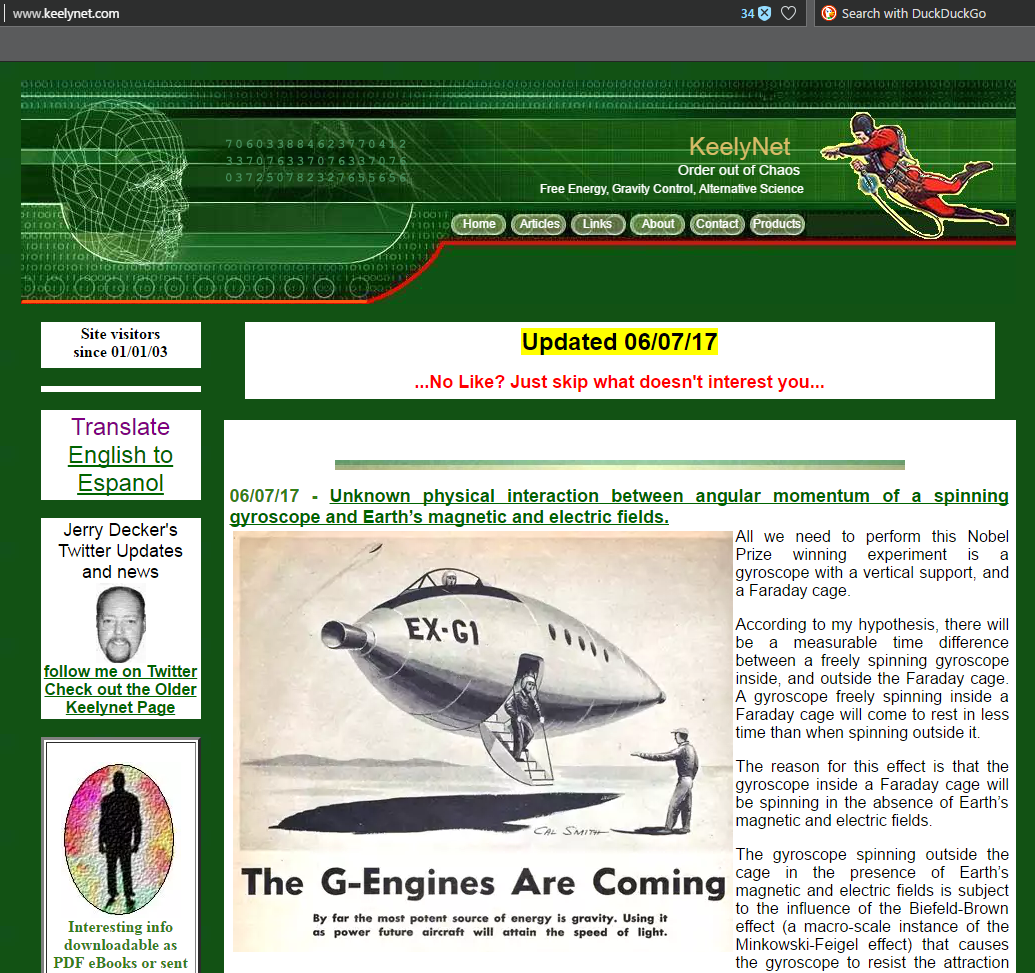Image resolution: width=1035 pixels, height=973 pixels.
Task: Click the red 'No Like? Just skip' text
Action: [619, 382]
